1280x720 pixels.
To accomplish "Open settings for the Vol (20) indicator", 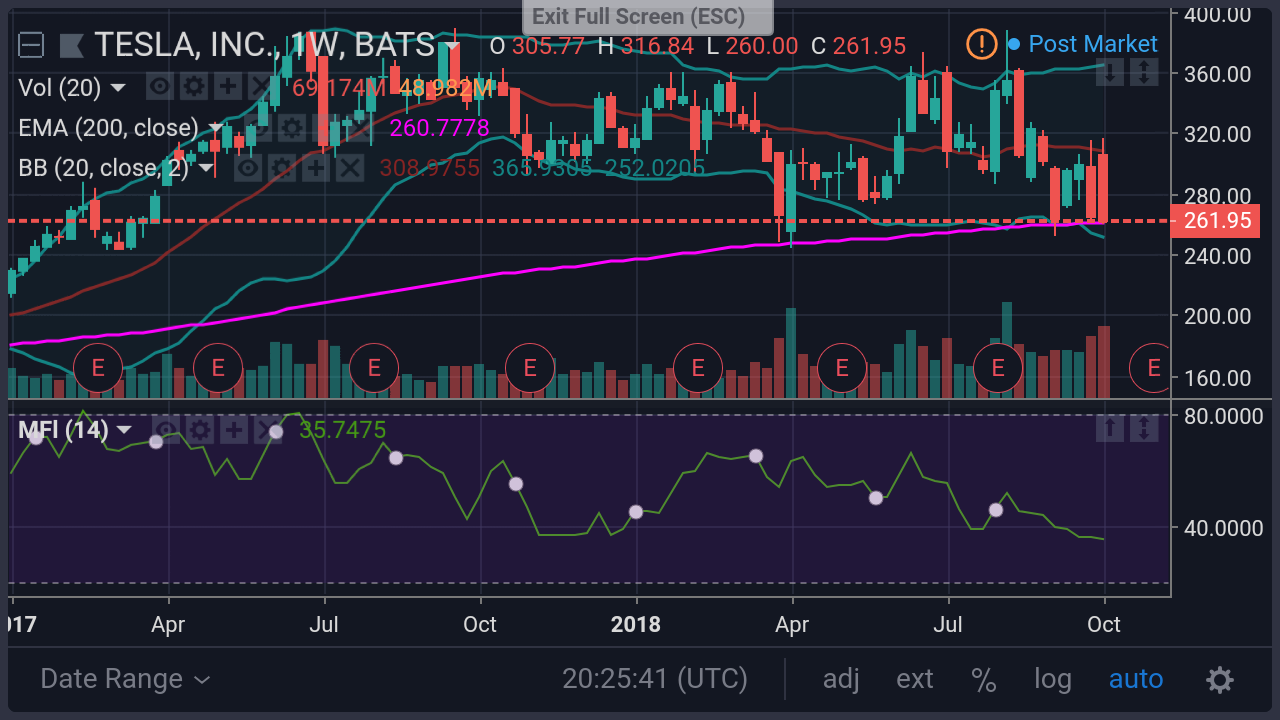I will [x=193, y=87].
